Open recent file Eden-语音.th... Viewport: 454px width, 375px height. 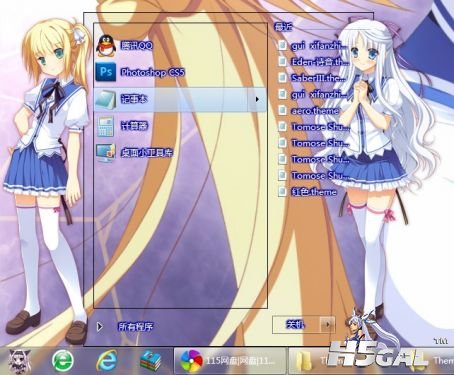(x=314, y=61)
